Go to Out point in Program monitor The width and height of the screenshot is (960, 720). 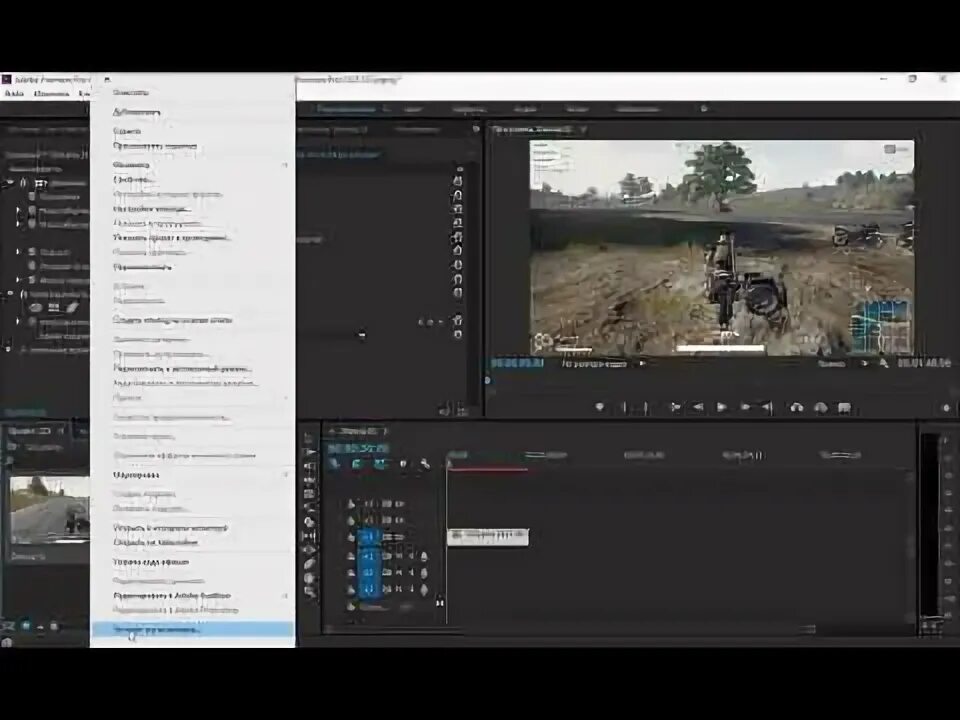tap(767, 407)
